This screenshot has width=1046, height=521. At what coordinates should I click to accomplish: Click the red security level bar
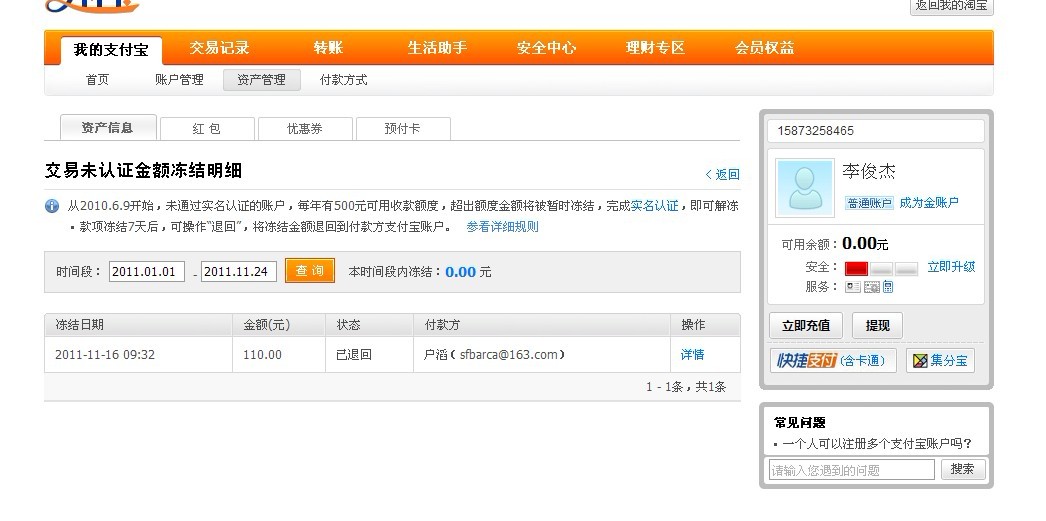click(x=856, y=268)
